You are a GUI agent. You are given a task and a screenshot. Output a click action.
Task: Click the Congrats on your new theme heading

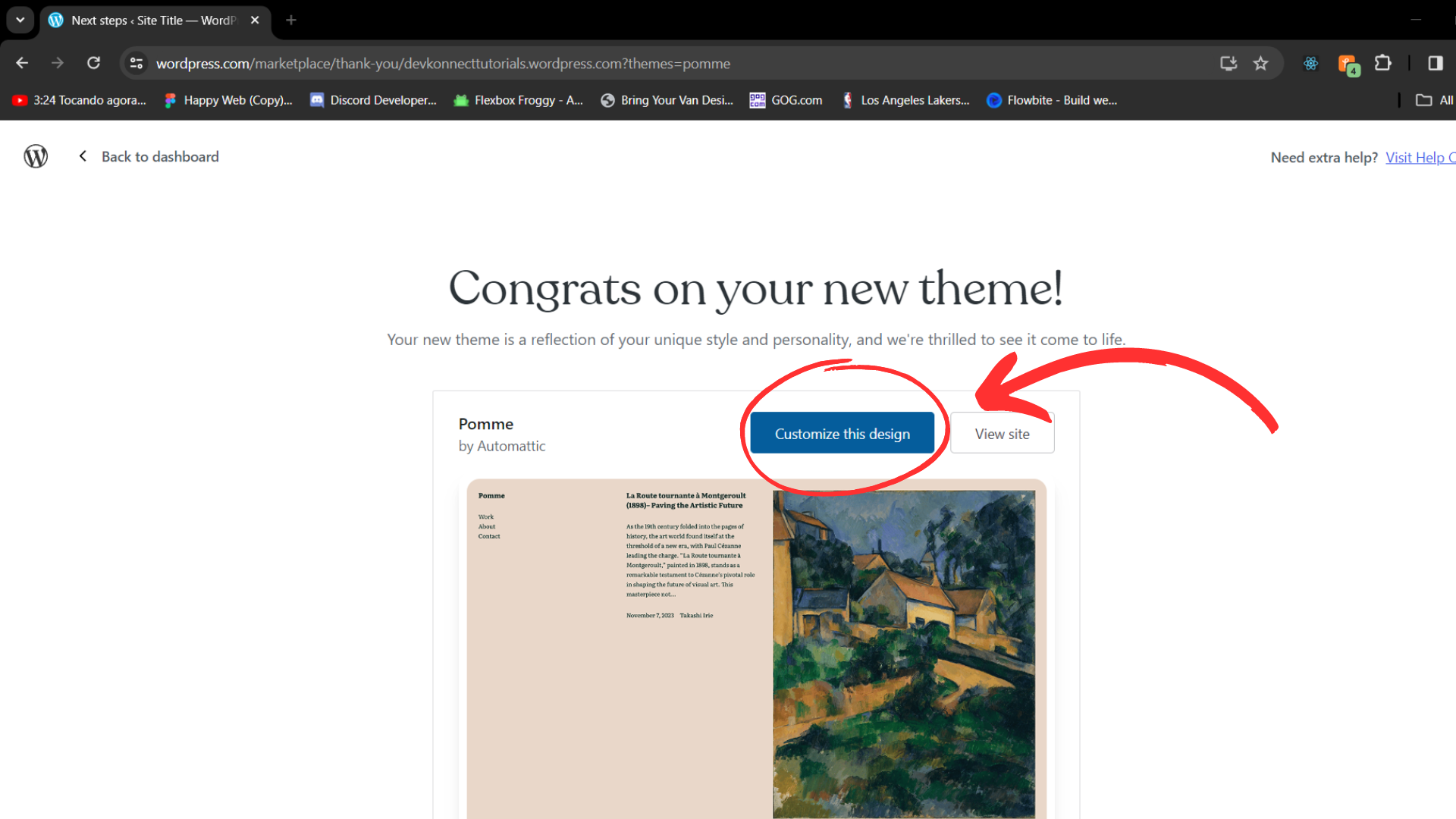tap(756, 289)
